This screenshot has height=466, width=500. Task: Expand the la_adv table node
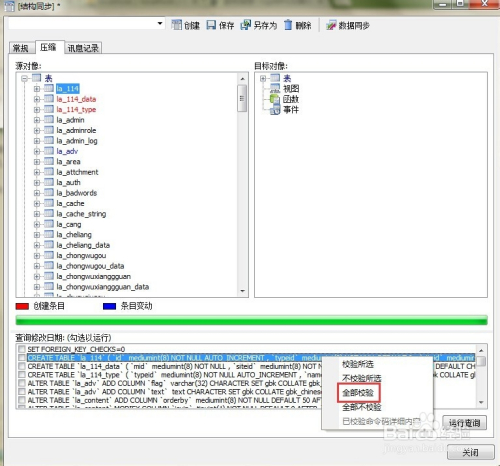coord(37,151)
